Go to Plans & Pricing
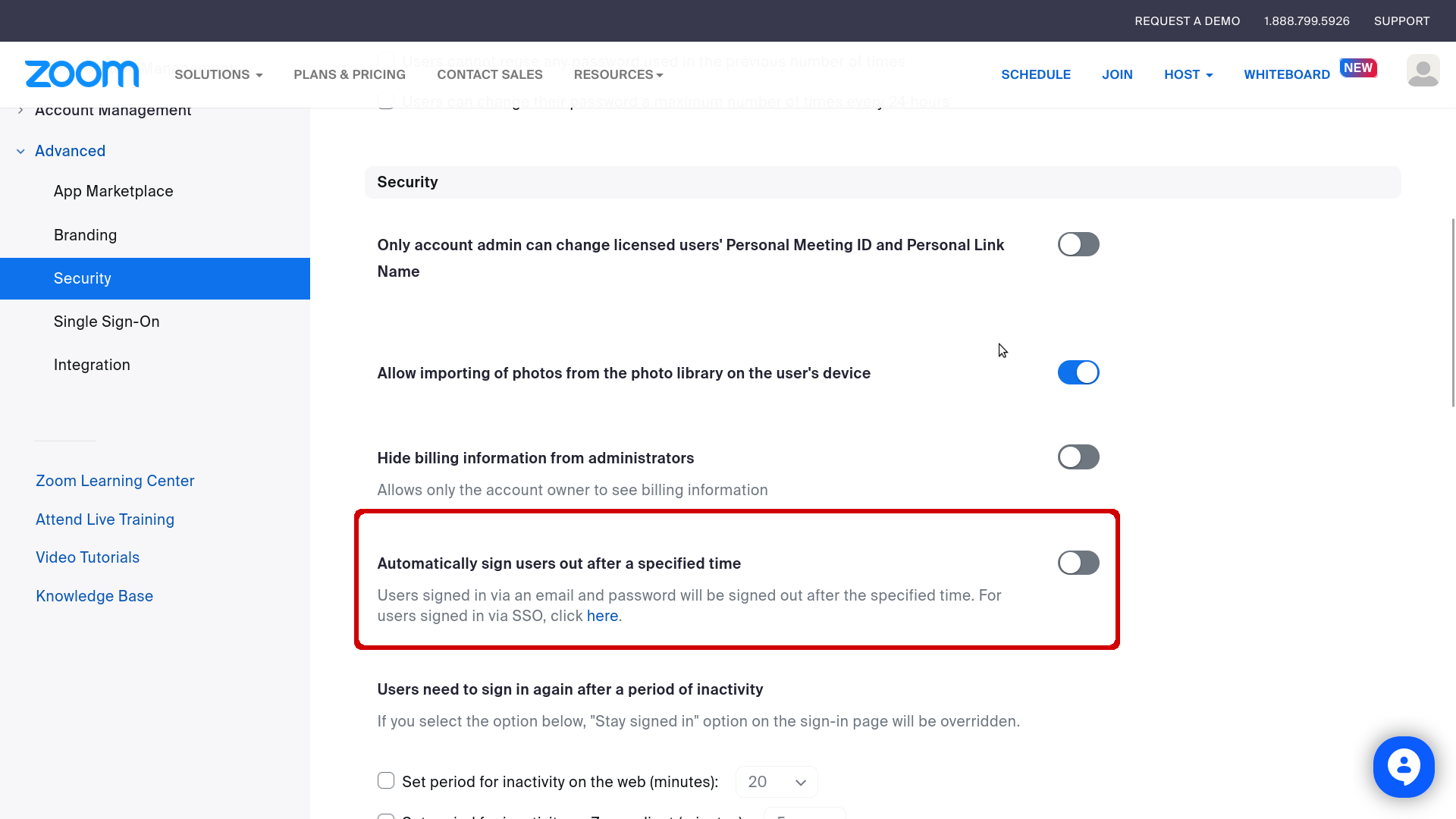The image size is (1456, 819). 350,74
